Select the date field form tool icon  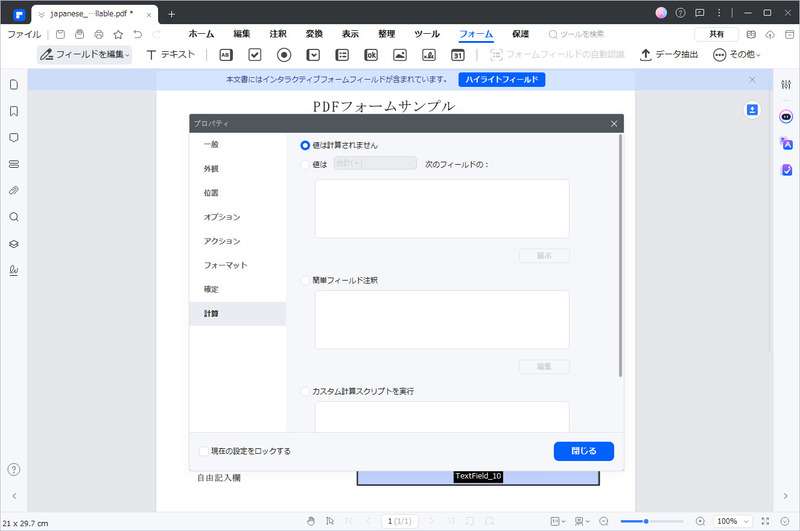pyautogui.click(x=458, y=55)
